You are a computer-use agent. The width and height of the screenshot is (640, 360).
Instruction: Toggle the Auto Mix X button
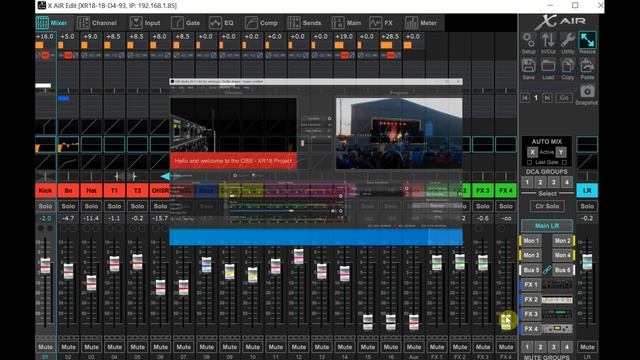pos(532,152)
